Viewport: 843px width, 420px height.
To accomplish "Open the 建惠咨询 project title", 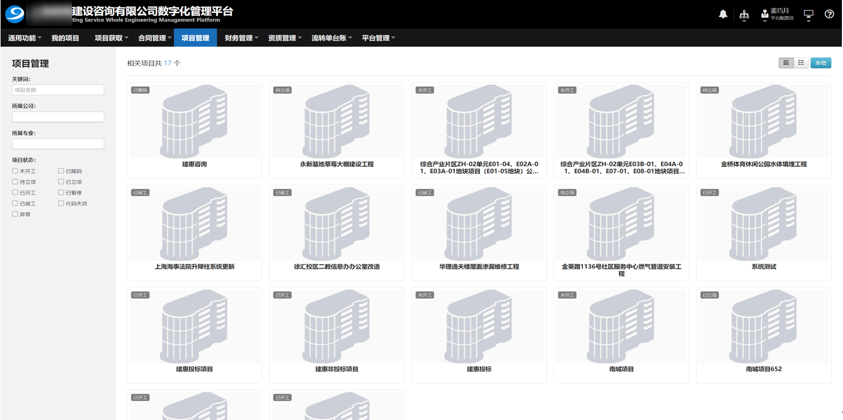I will click(194, 165).
